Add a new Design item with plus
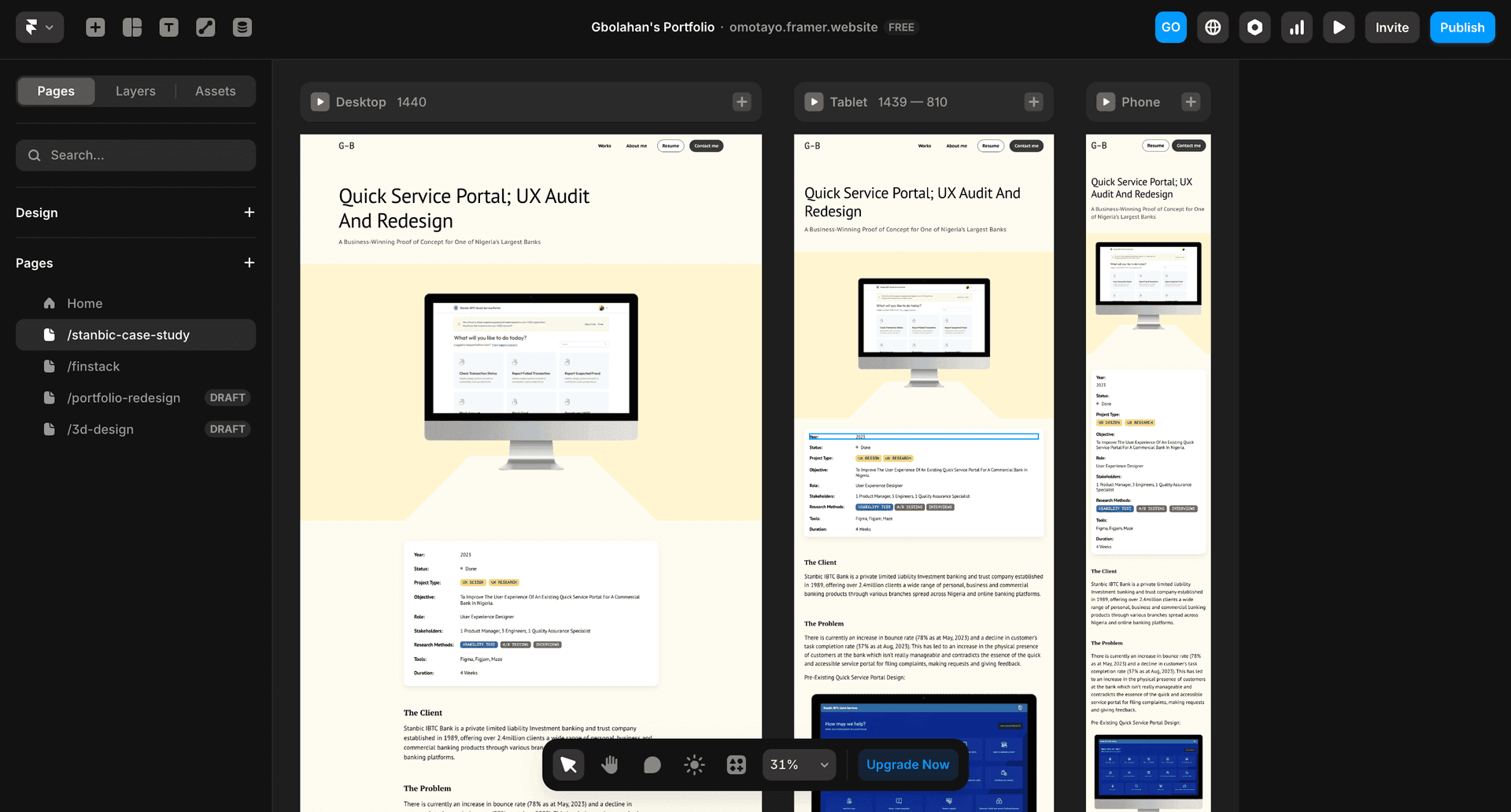 249,212
